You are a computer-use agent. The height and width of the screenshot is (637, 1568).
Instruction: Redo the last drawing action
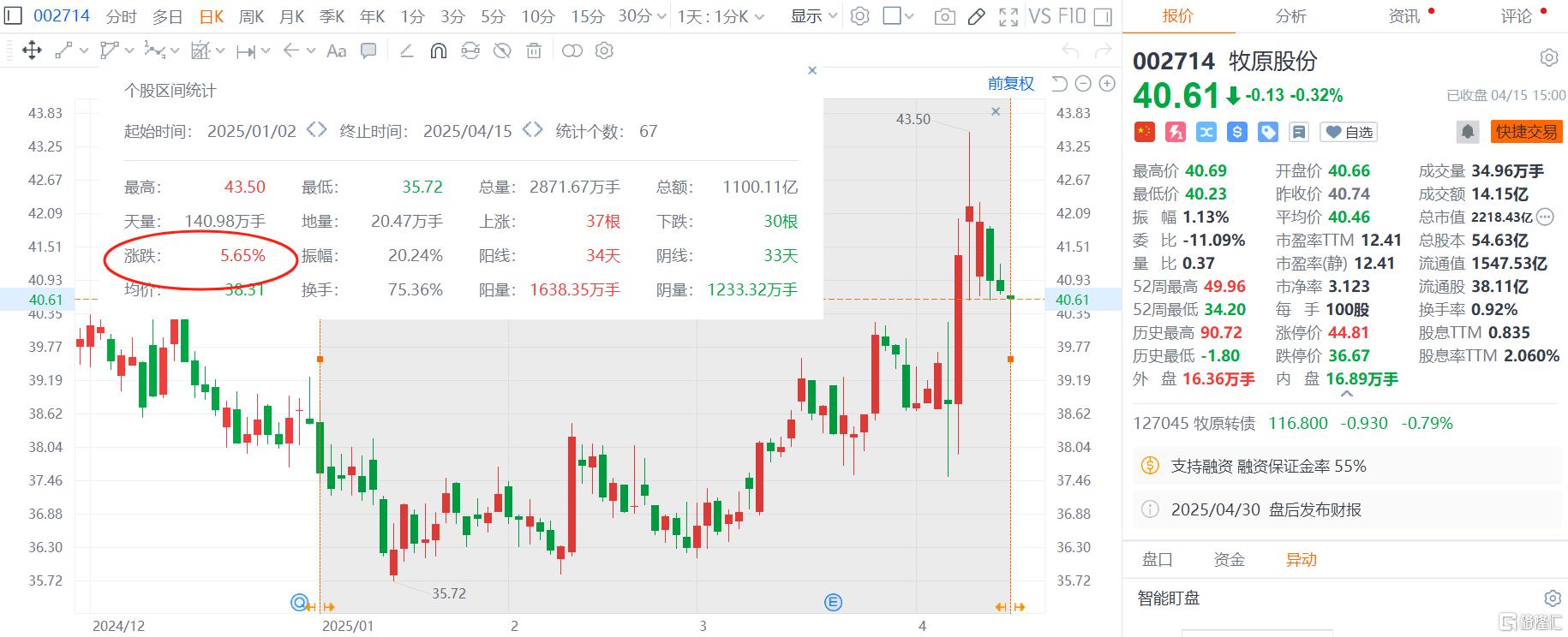1104,51
